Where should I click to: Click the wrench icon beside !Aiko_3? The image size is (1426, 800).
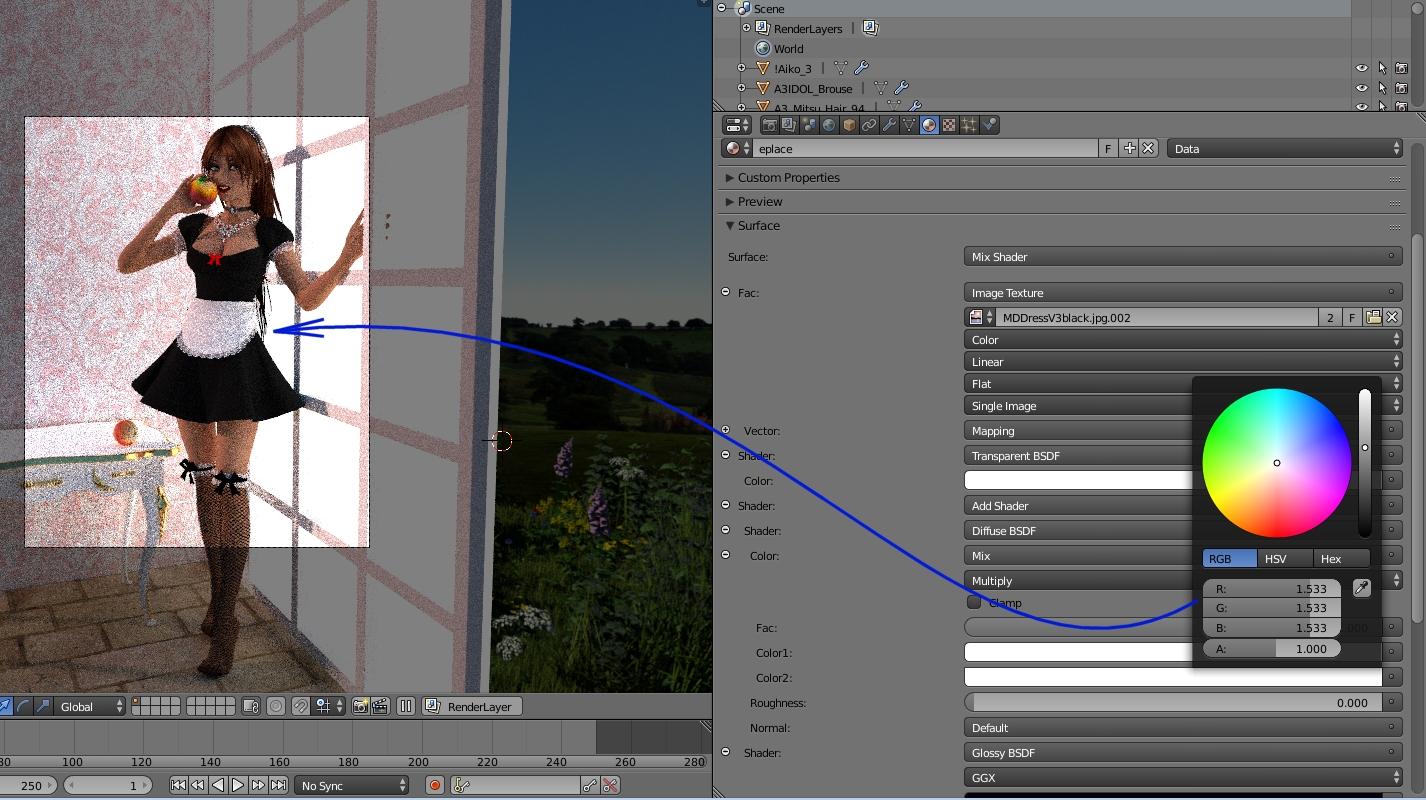click(860, 68)
